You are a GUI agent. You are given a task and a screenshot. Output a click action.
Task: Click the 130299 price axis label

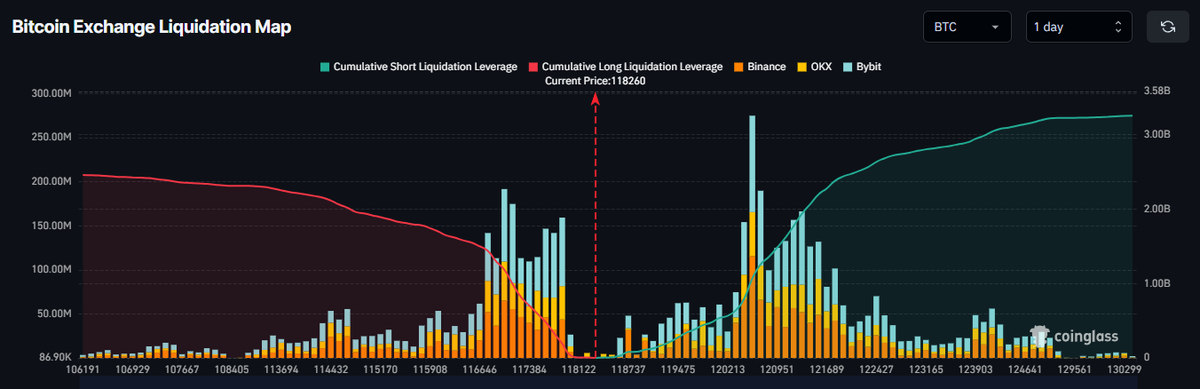pos(1124,370)
